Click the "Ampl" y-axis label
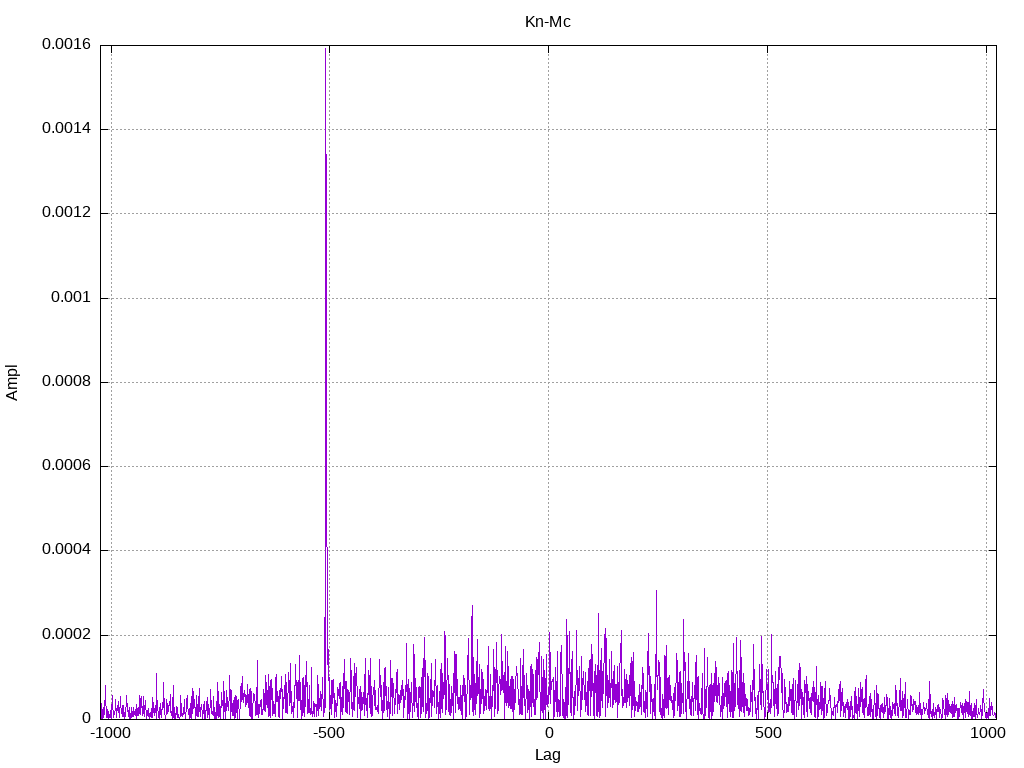 pos(12,382)
